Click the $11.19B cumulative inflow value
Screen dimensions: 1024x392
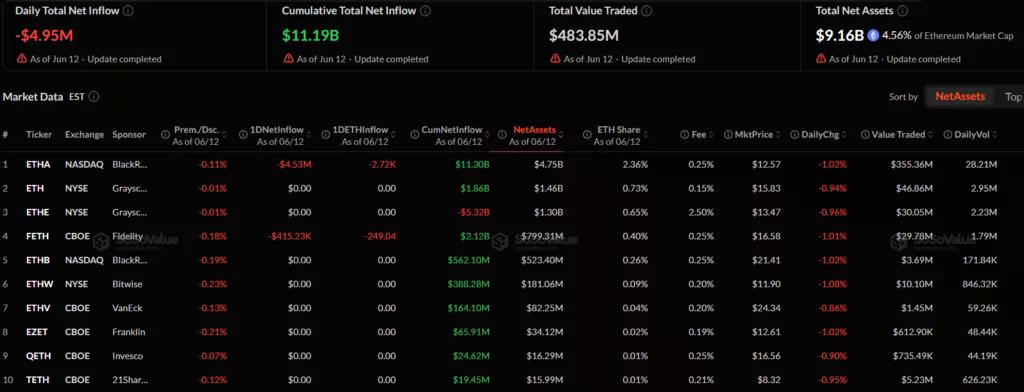tap(310, 35)
